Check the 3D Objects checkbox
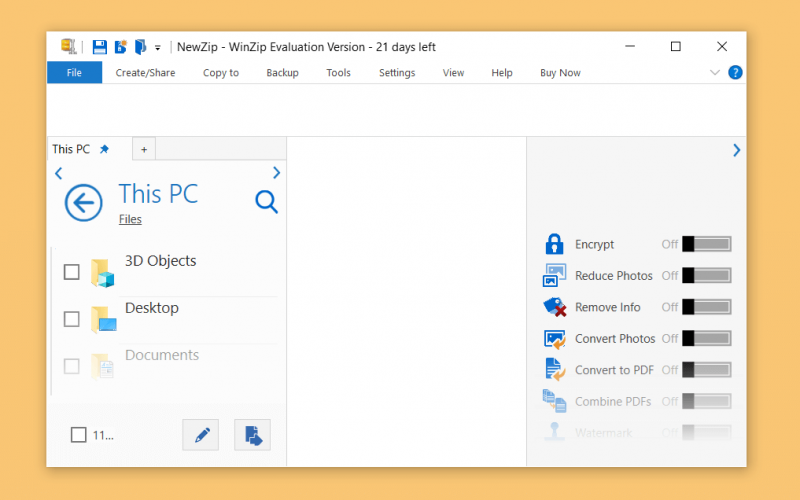800x500 pixels. pyautogui.click(x=71, y=272)
